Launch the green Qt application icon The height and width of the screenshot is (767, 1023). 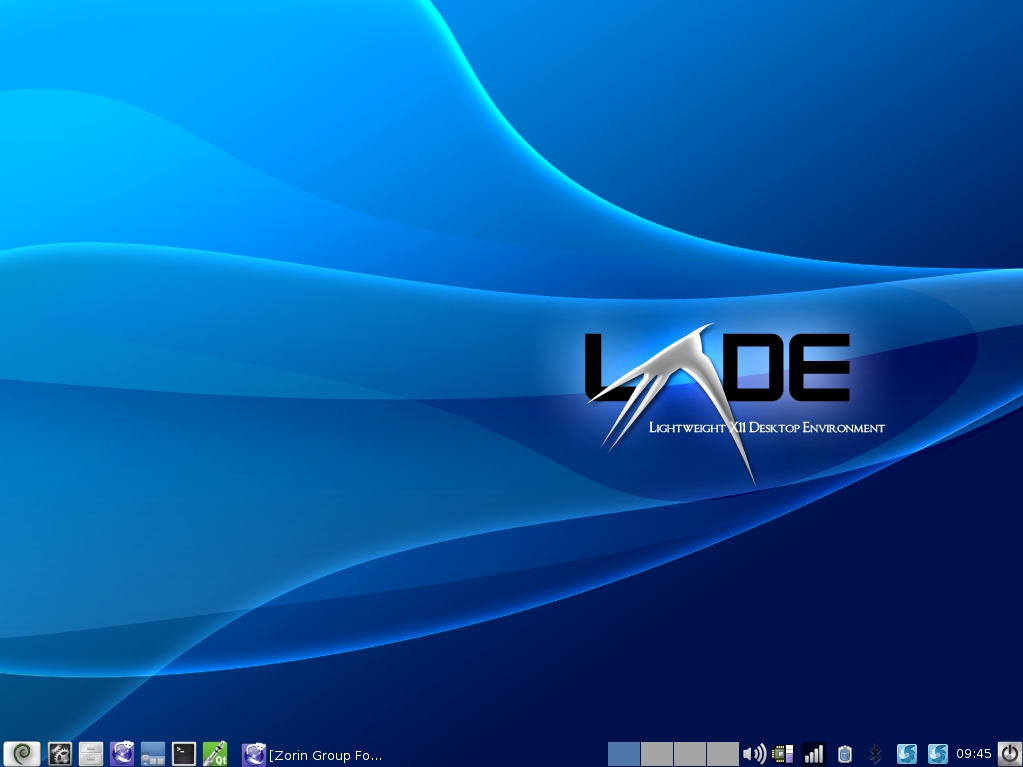point(215,753)
